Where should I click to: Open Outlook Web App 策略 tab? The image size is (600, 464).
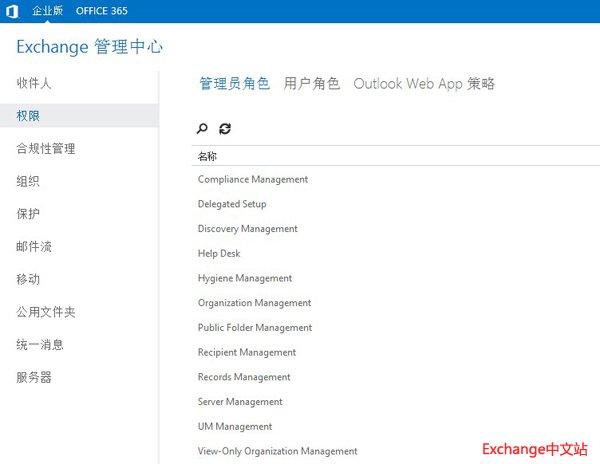[x=424, y=84]
